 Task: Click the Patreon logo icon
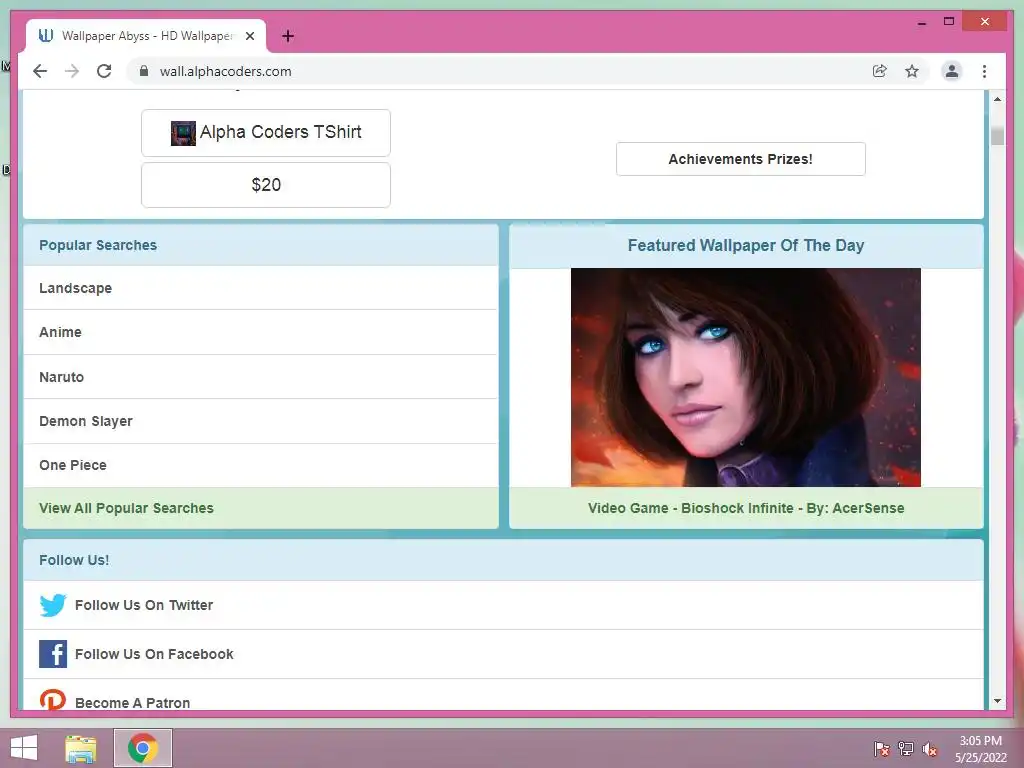pos(53,699)
